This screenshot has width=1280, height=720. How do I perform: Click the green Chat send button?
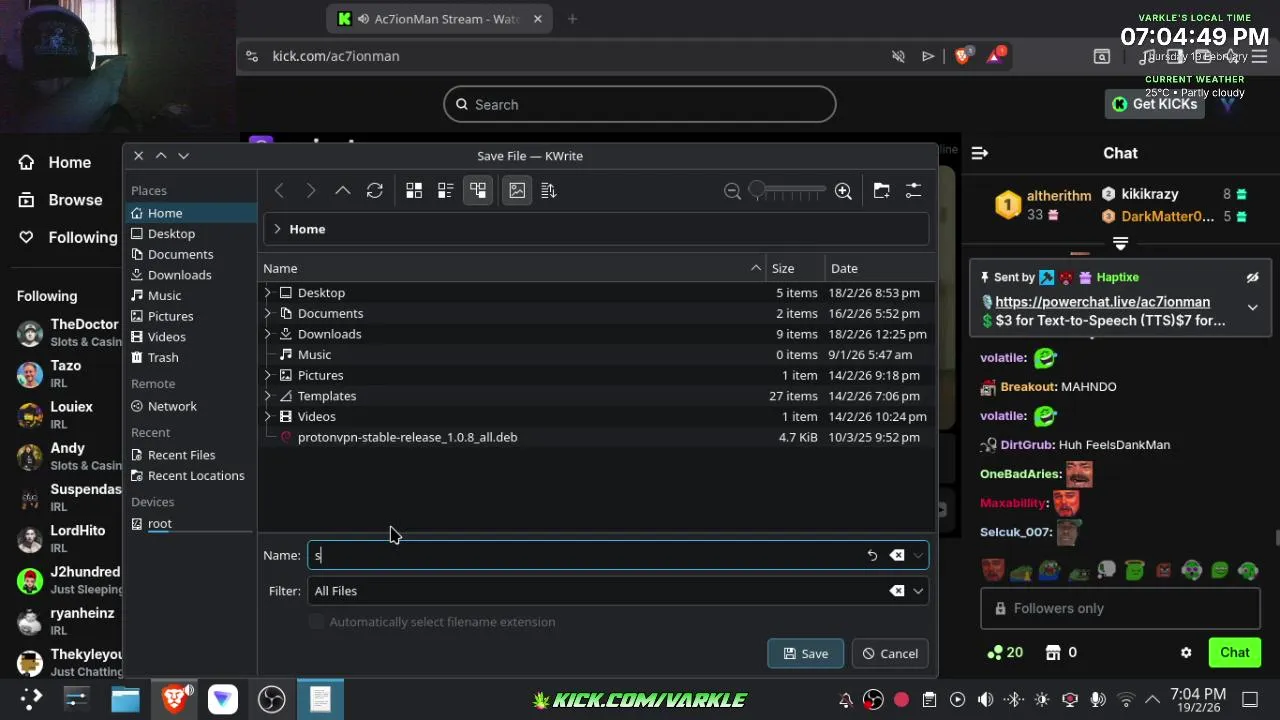[1234, 653]
